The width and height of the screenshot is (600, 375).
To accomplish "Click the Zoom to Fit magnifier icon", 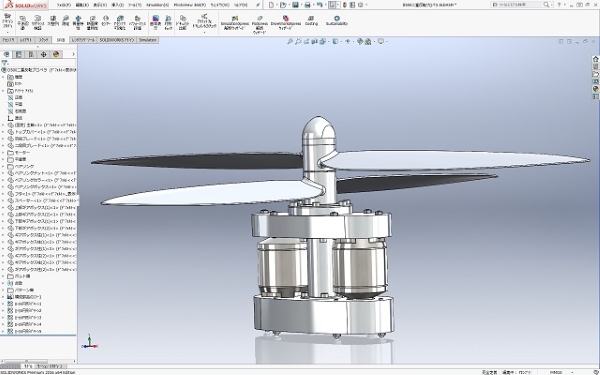I will (x=290, y=41).
